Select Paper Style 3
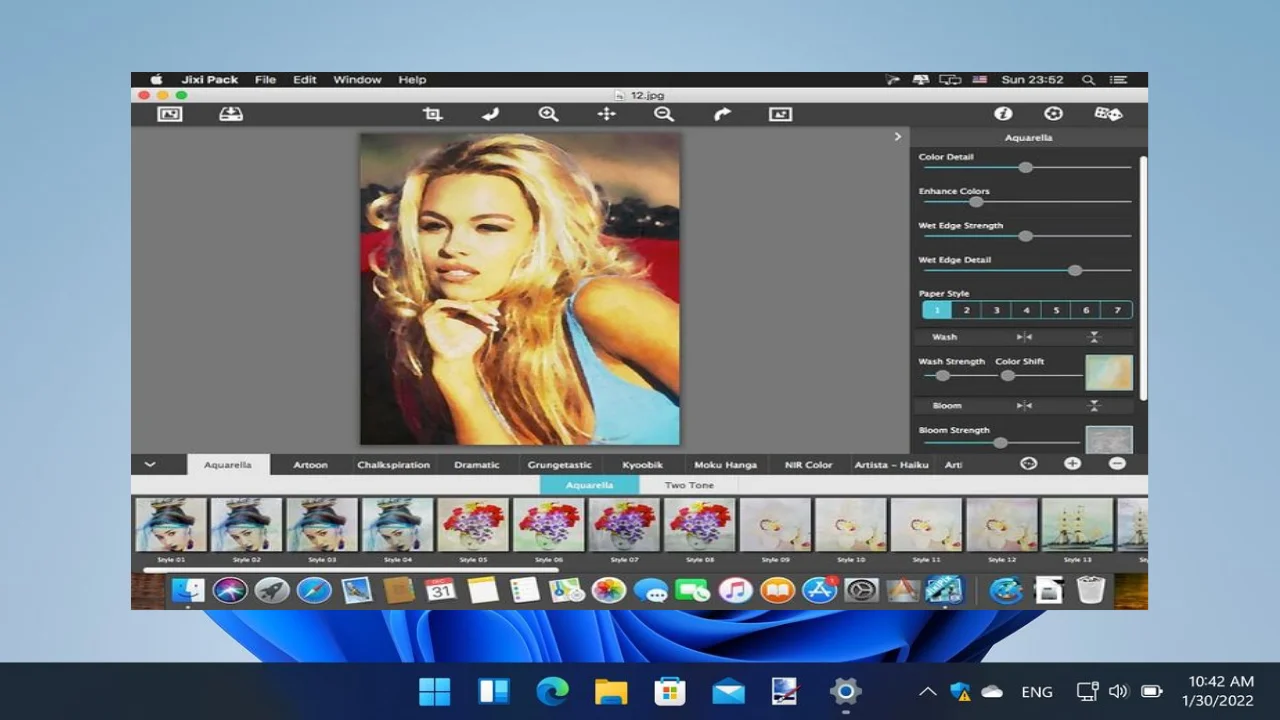Image resolution: width=1280 pixels, height=720 pixels. pos(997,310)
